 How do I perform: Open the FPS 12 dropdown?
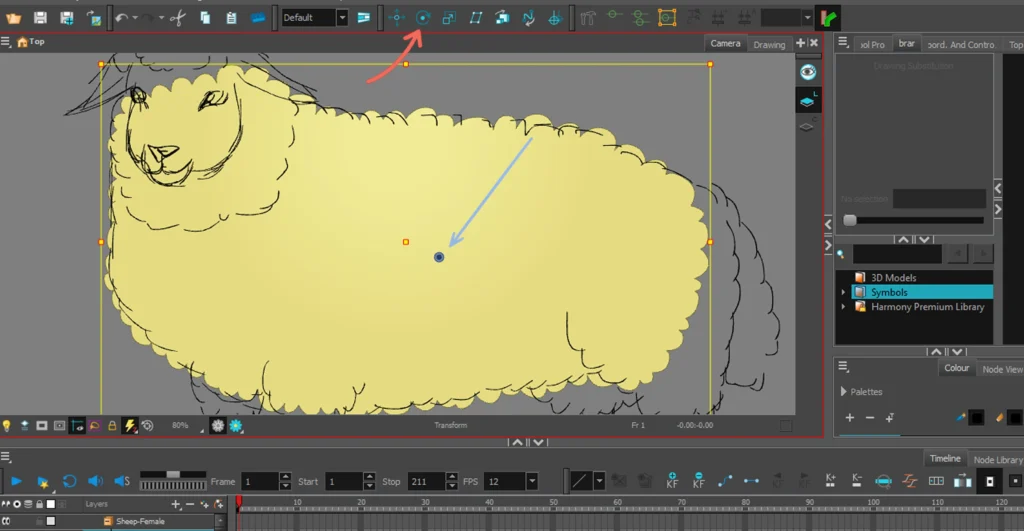click(532, 482)
